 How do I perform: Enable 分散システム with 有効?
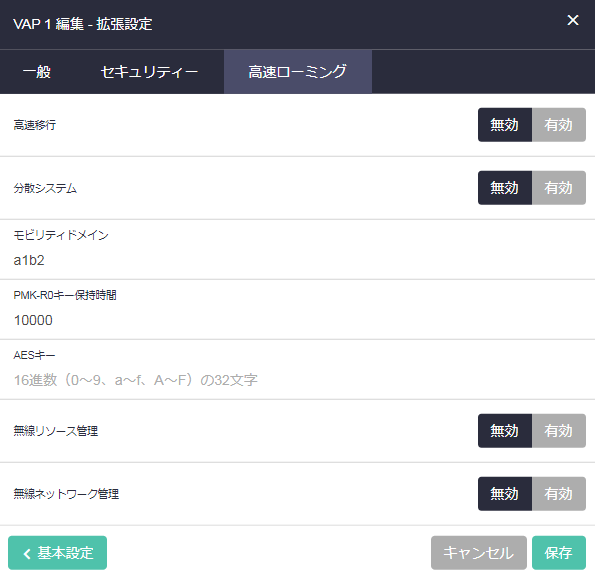[559, 188]
